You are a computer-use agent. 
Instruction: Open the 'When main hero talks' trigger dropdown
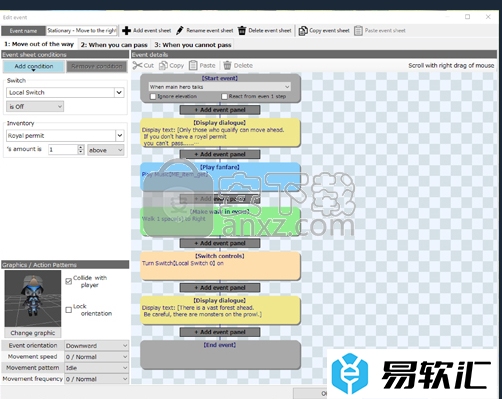click(x=220, y=87)
